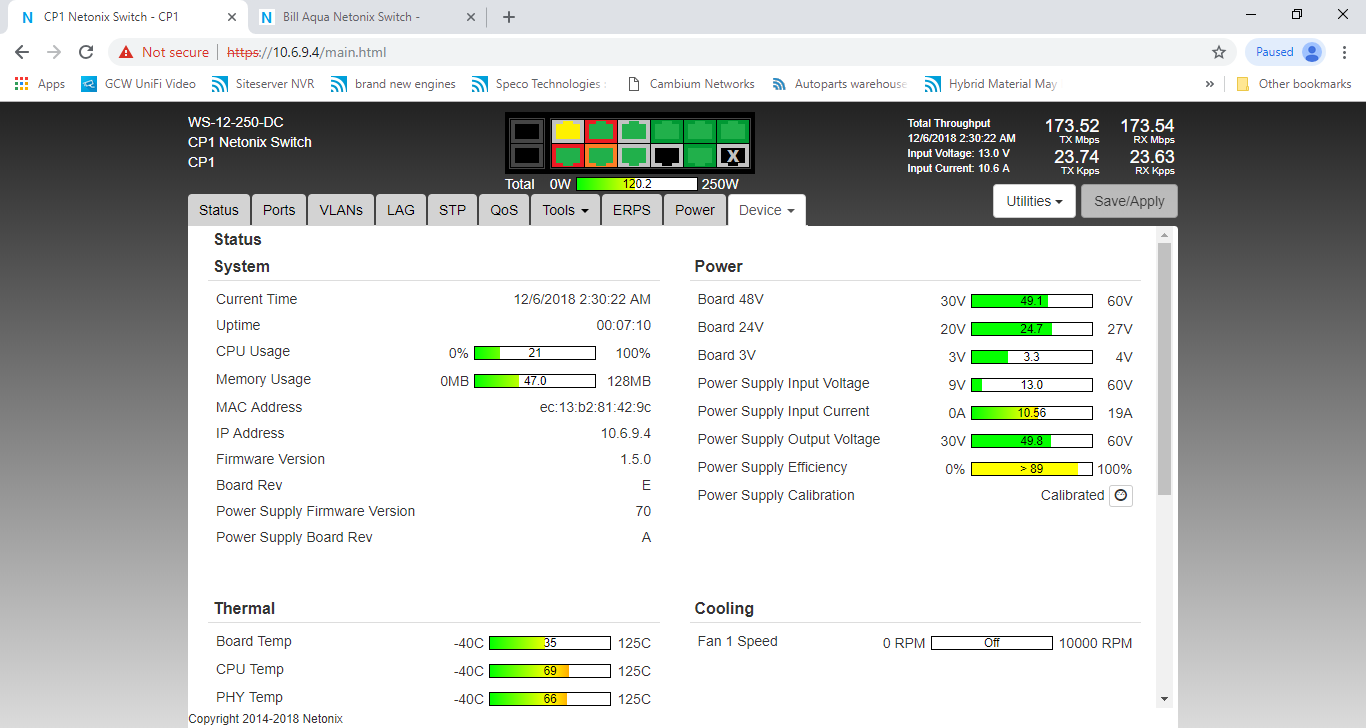Open the Tools dropdown menu
Image resolution: width=1366 pixels, height=728 pixels.
(565, 210)
